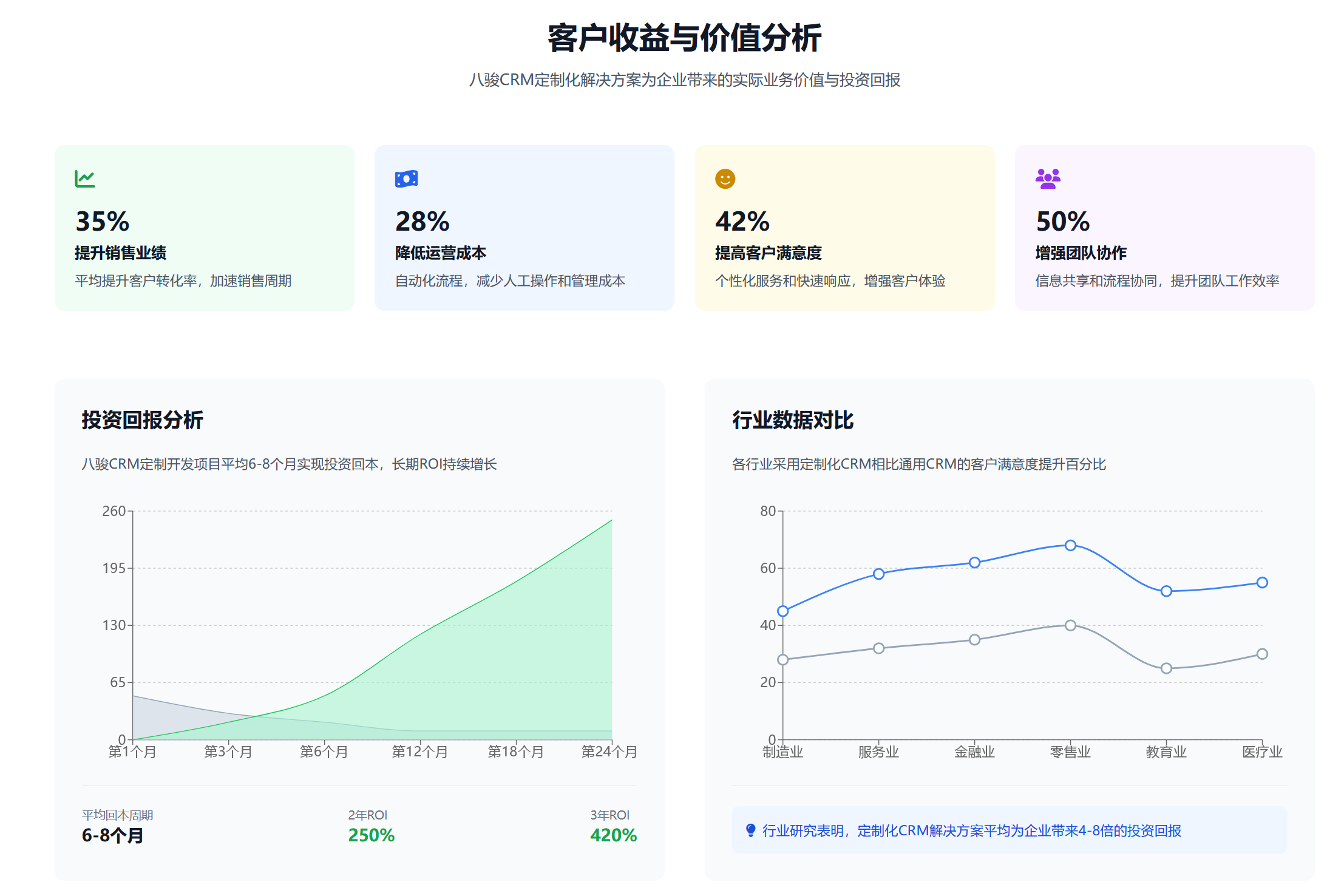This screenshot has width=1344, height=896.
Task: Click the purple team users icon
Action: pos(1048,178)
